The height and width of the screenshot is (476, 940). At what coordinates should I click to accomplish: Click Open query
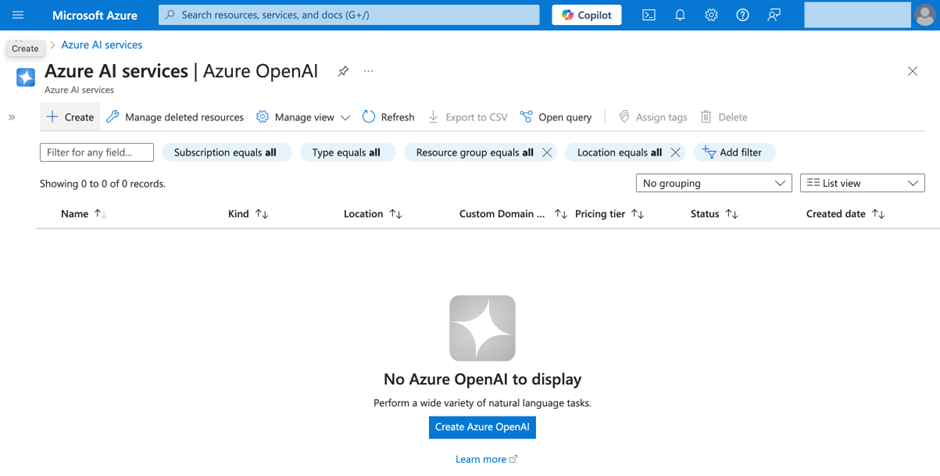(556, 117)
